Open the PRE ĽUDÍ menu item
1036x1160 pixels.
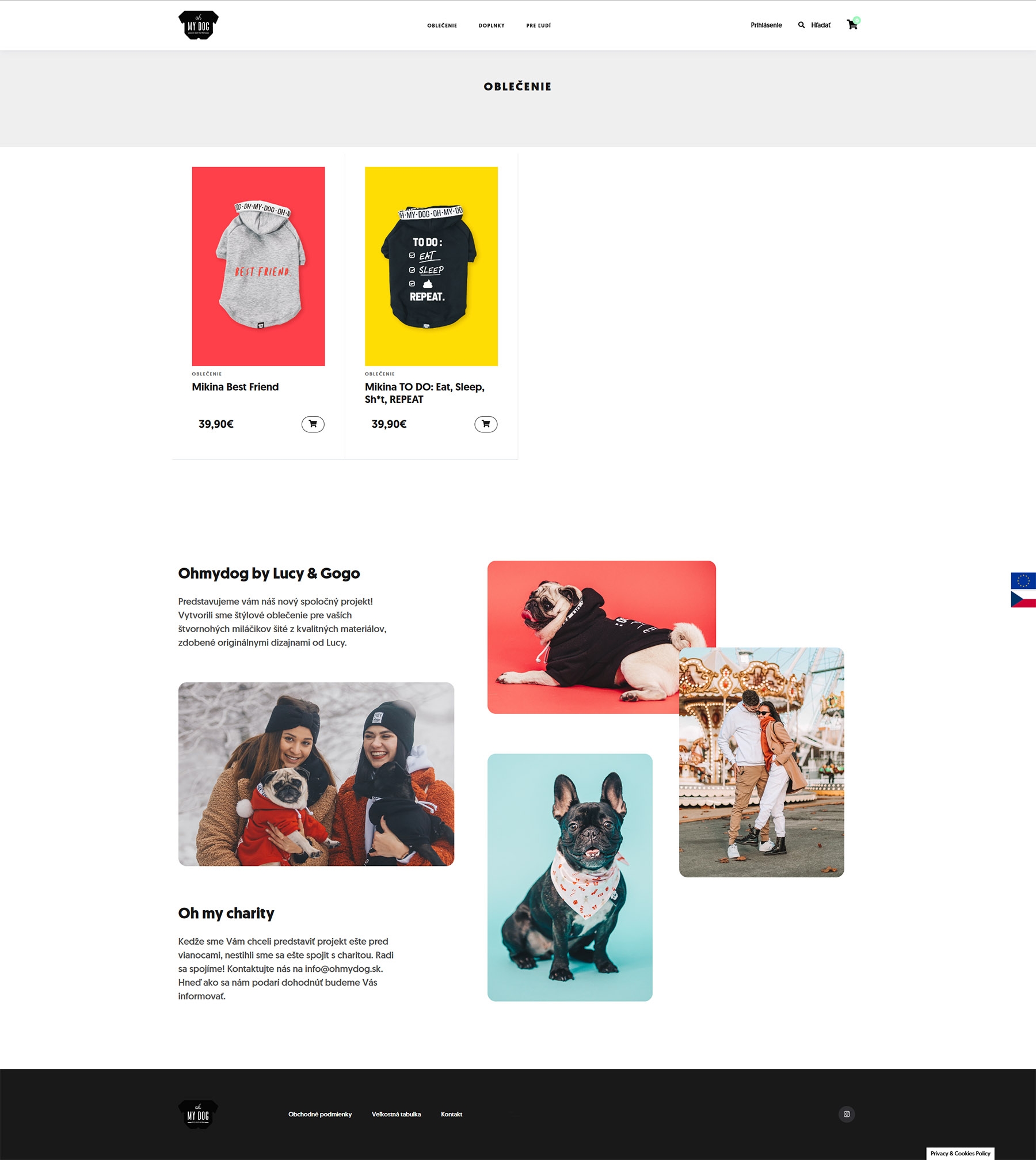(539, 25)
